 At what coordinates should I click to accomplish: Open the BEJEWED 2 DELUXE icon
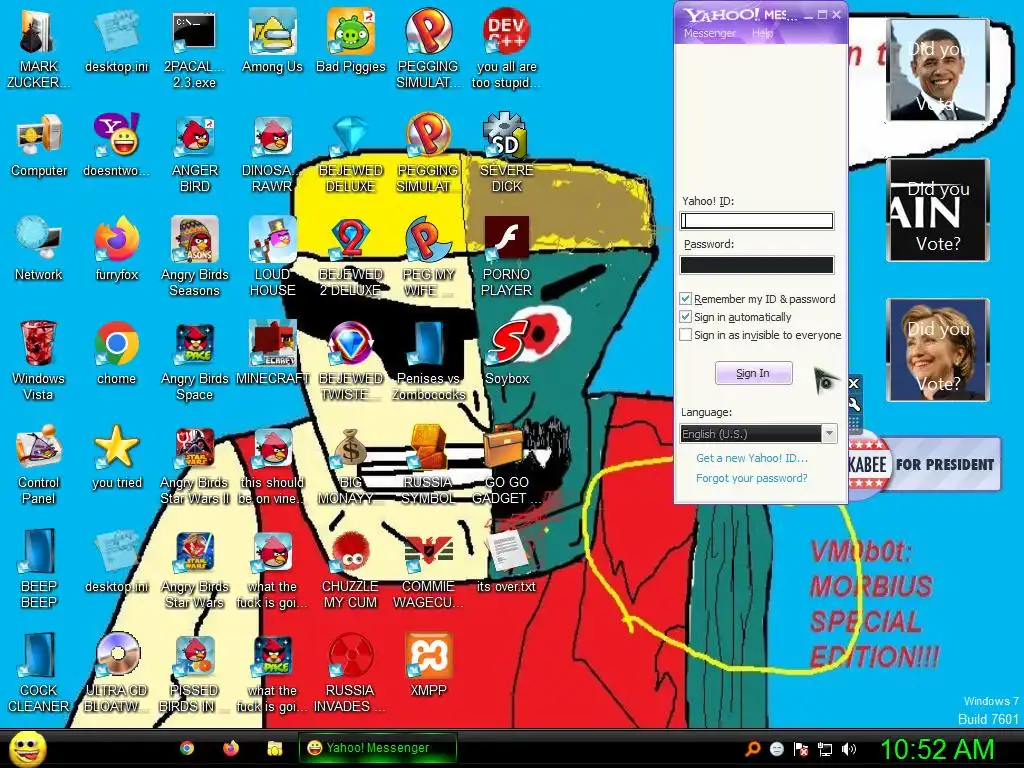point(351,257)
